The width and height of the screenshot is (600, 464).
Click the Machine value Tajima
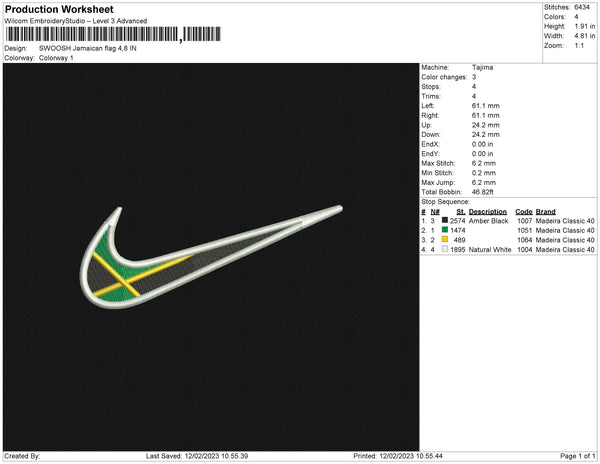point(483,67)
